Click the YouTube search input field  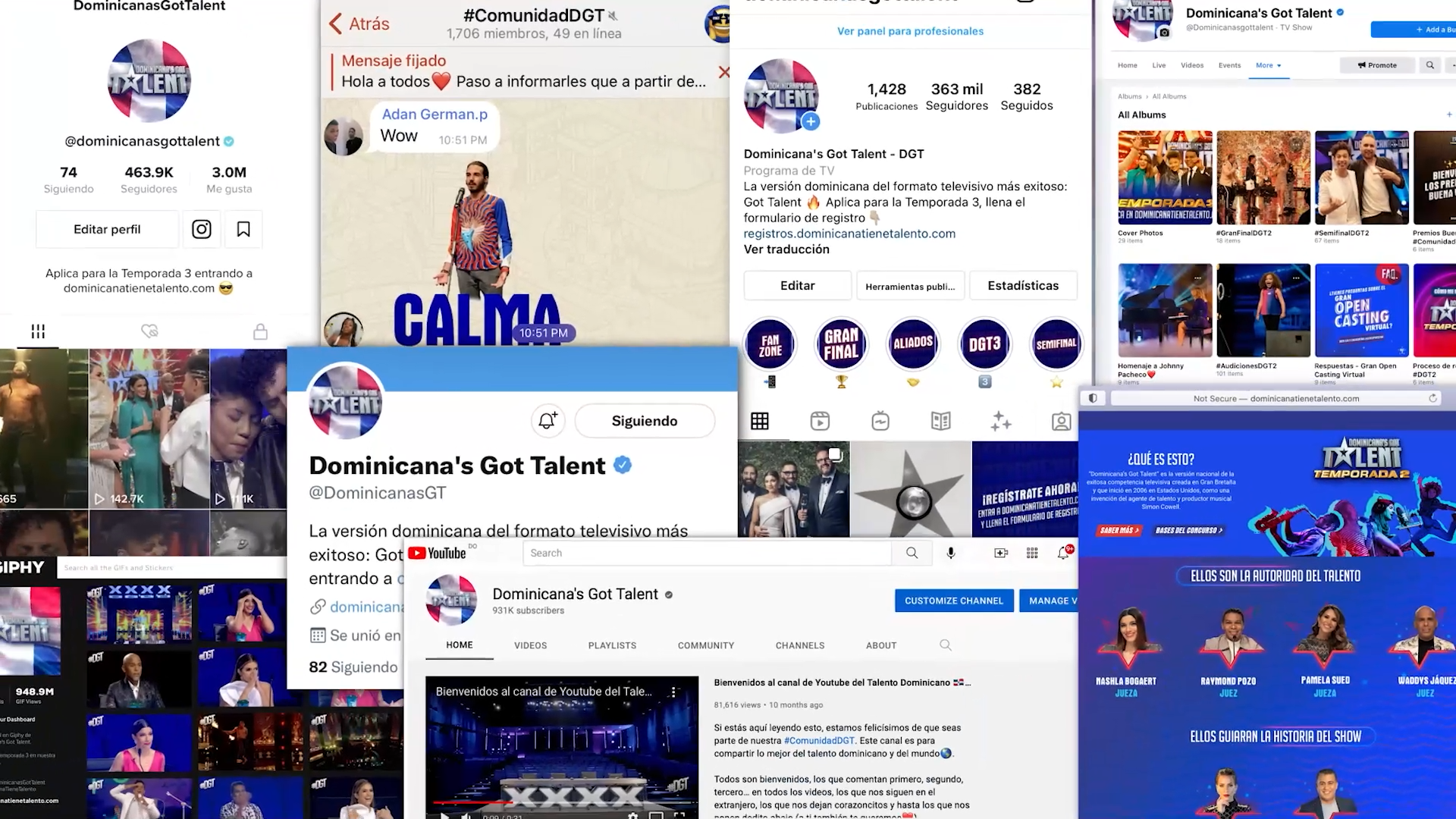coord(707,553)
